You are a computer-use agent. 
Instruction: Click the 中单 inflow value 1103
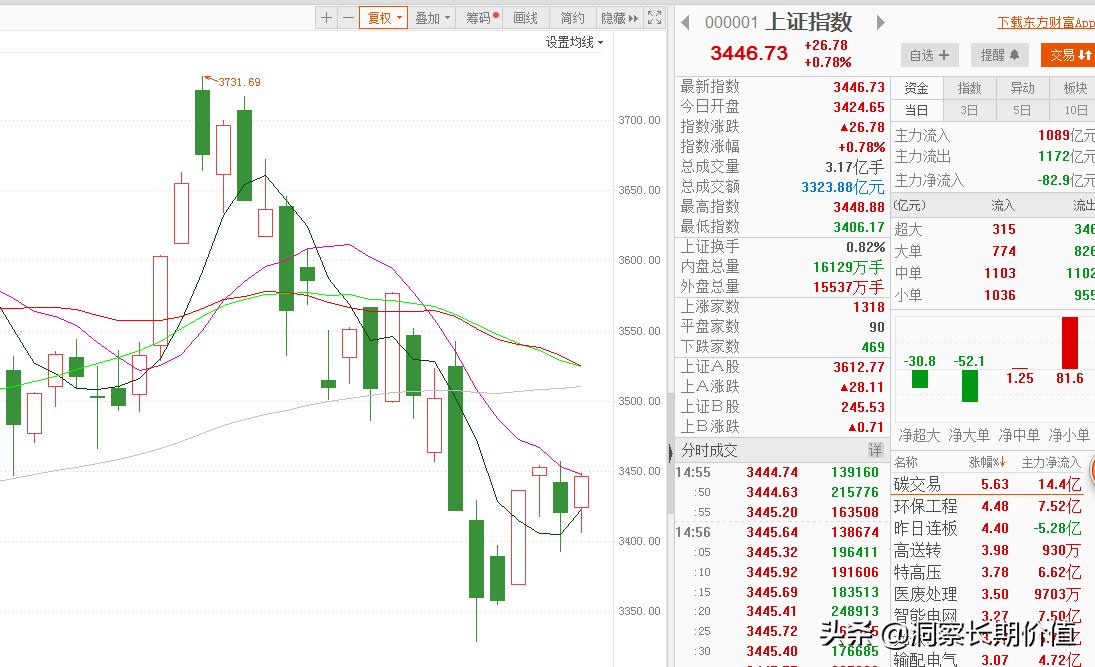pos(999,273)
